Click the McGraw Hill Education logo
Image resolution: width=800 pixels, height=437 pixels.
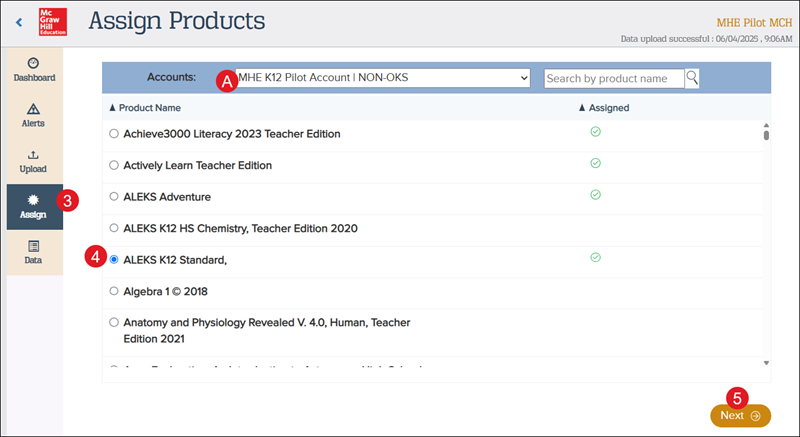pos(51,21)
